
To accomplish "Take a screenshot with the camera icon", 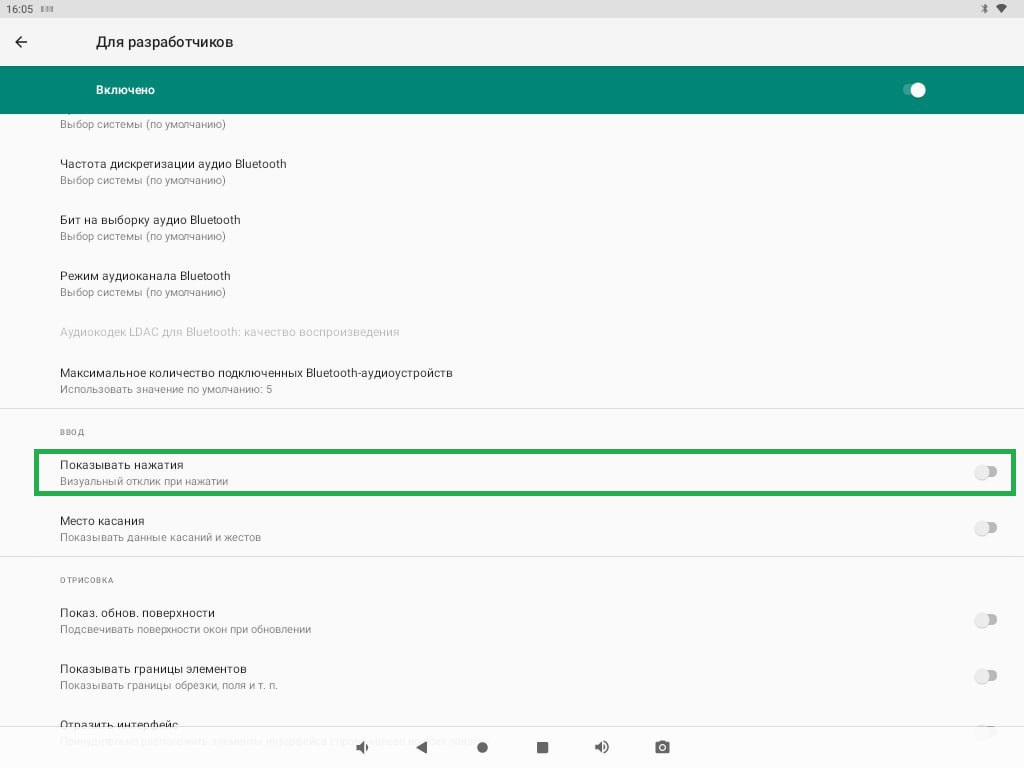I will pyautogui.click(x=662, y=747).
